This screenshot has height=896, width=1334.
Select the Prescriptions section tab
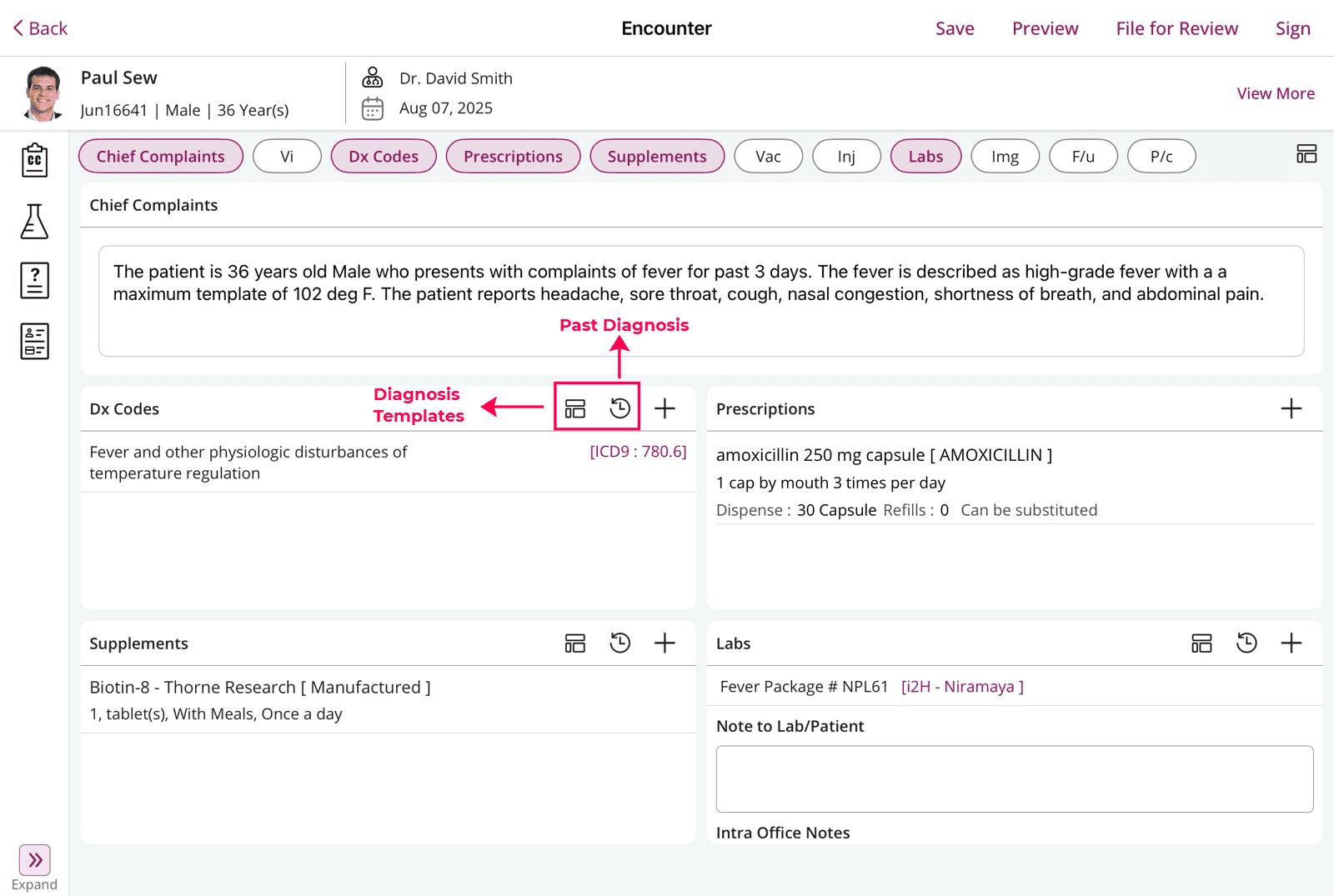(x=513, y=157)
